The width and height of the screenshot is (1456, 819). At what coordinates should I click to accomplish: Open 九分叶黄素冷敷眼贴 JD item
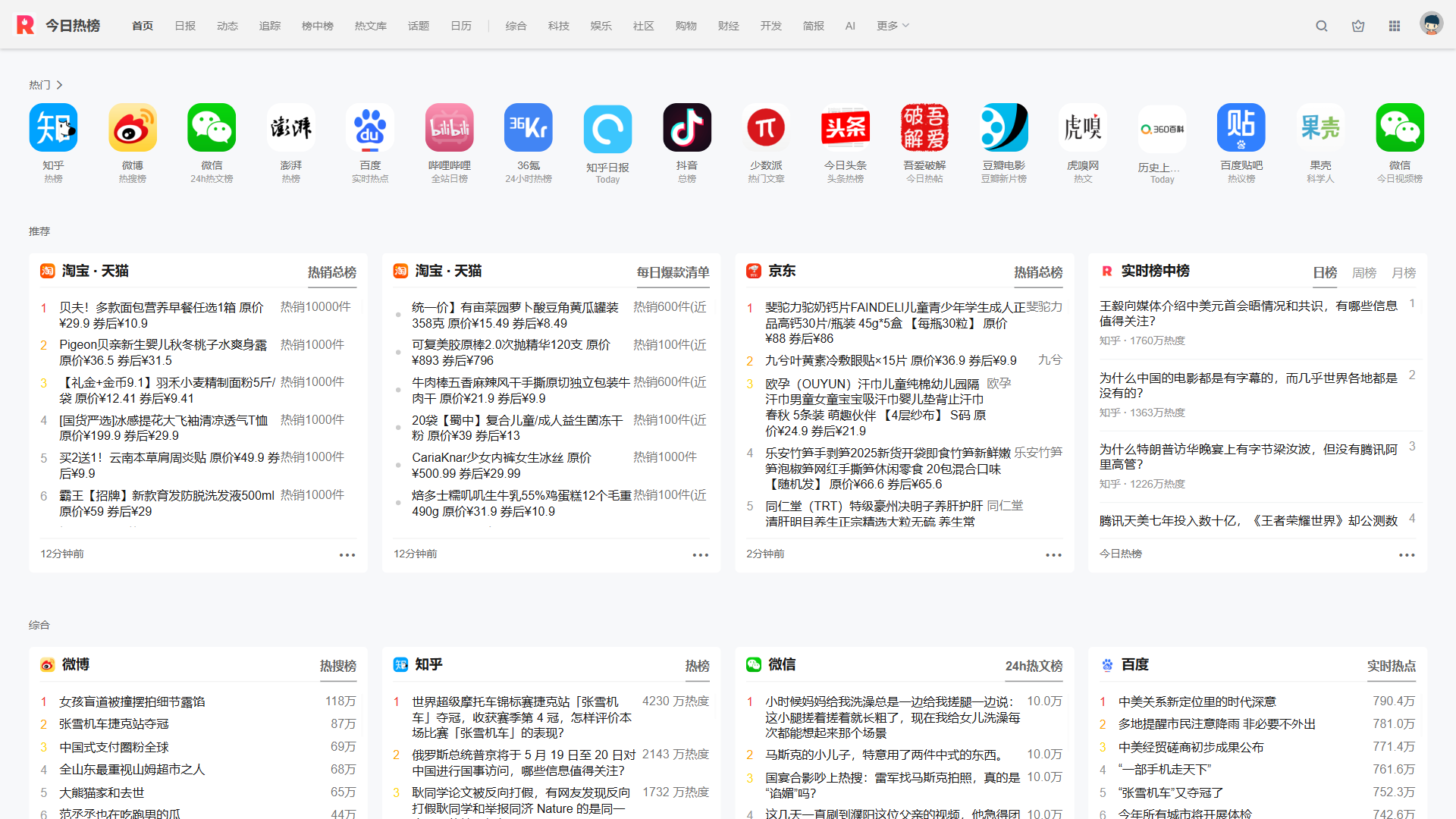891,360
